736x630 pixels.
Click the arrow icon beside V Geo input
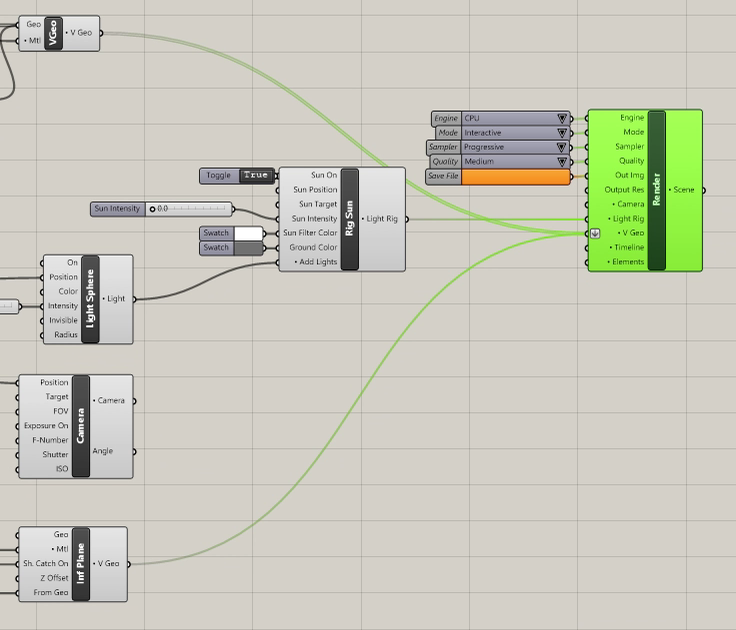point(595,233)
